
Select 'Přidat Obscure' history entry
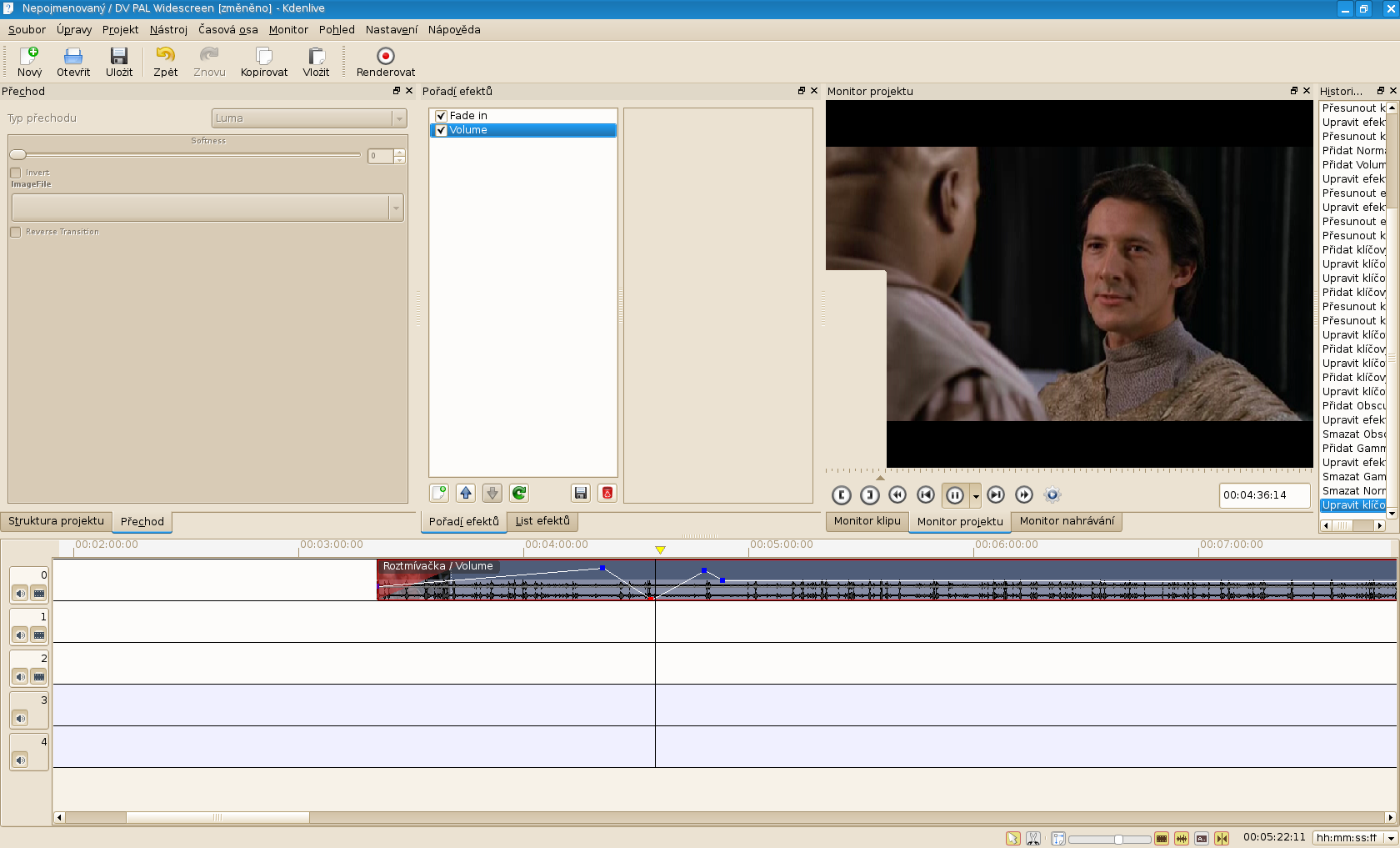tap(1353, 406)
